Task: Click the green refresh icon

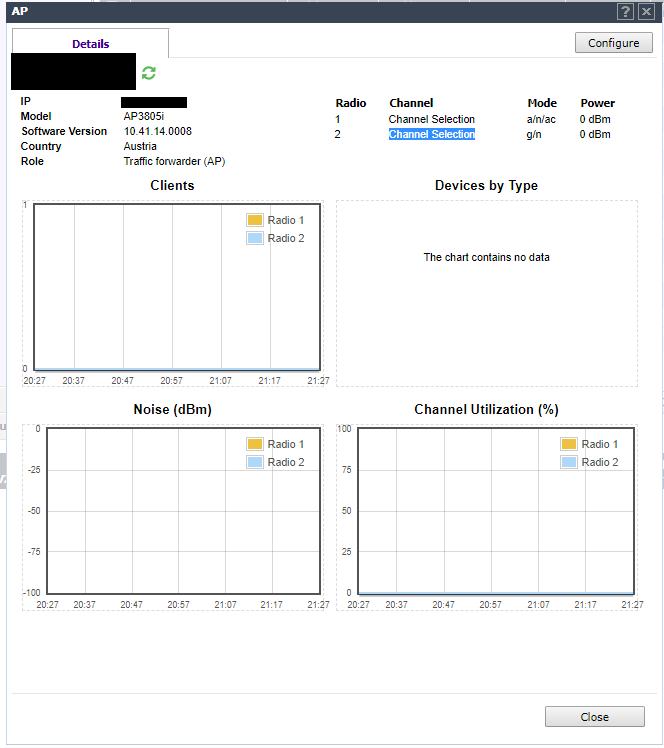Action: coord(149,73)
